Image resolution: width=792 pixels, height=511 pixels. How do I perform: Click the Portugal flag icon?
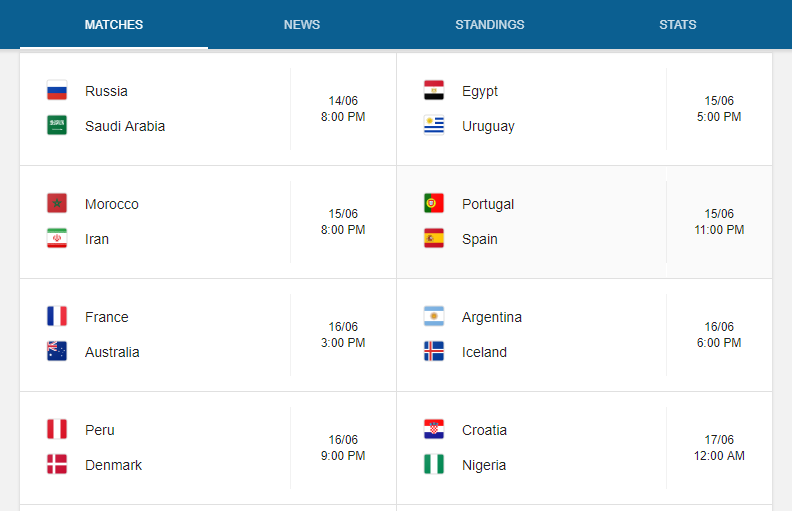point(434,204)
